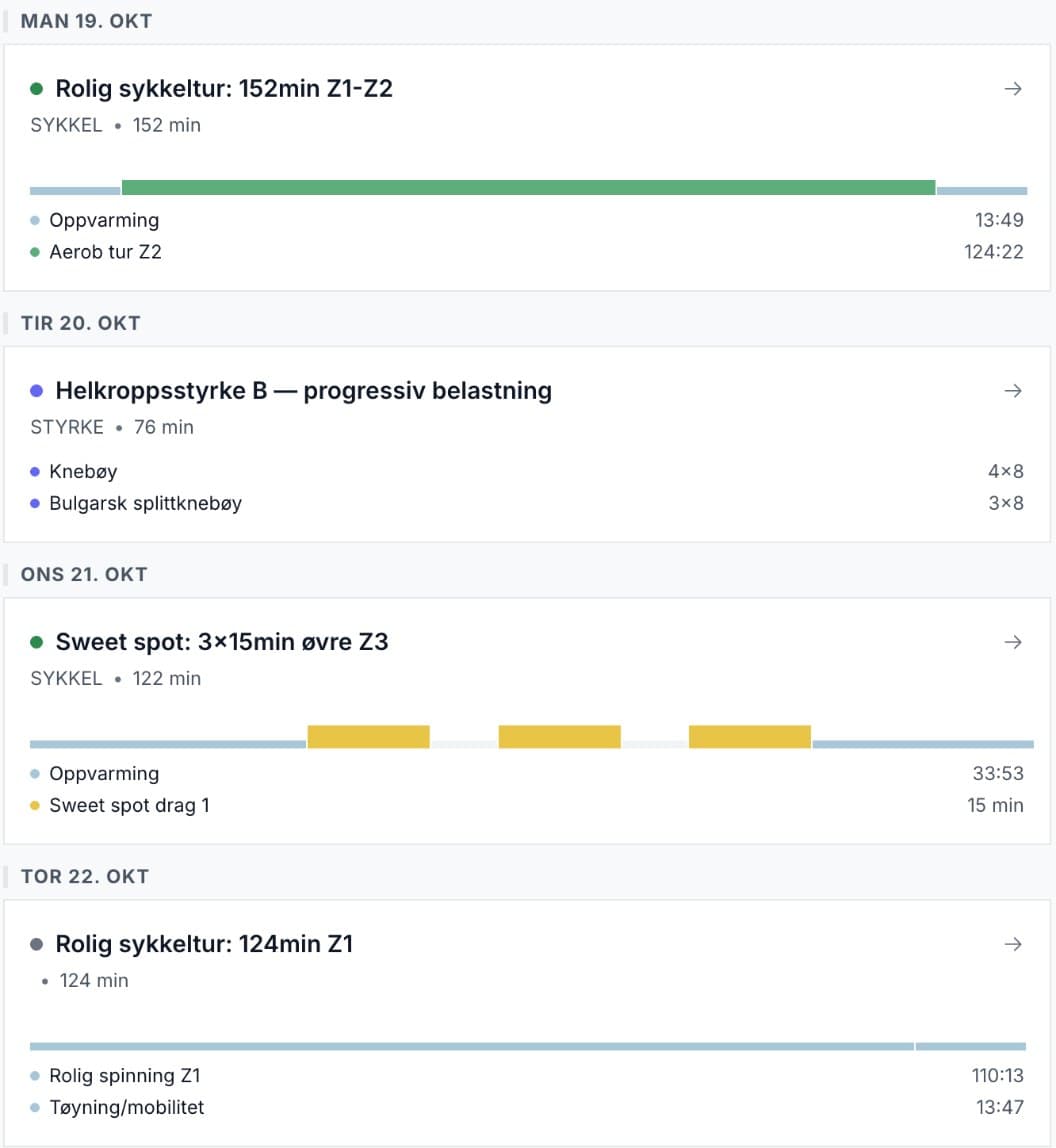The height and width of the screenshot is (1148, 1056).
Task: Click the second yellow sweet spot interval block
Action: [559, 737]
